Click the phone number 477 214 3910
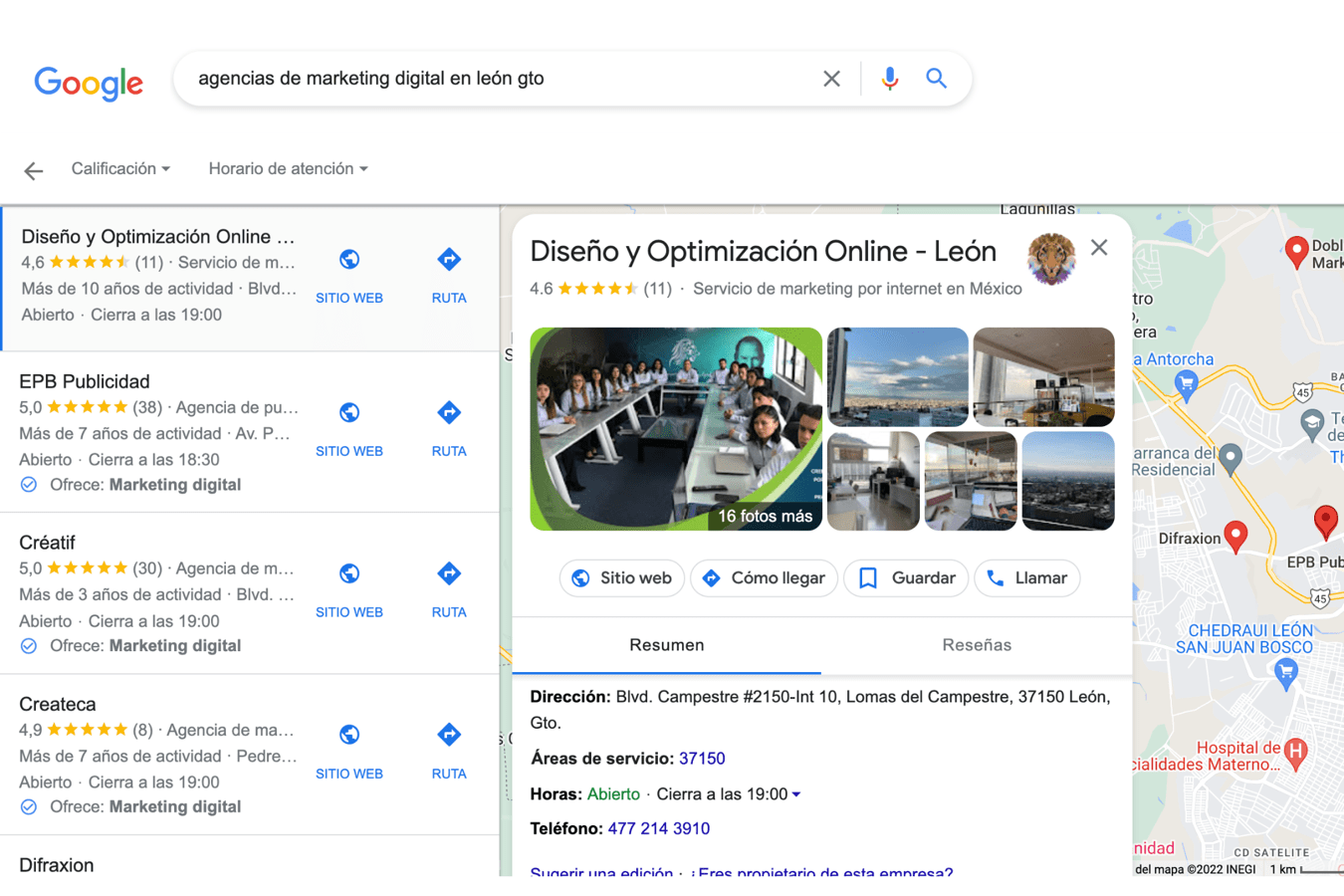 point(659,828)
